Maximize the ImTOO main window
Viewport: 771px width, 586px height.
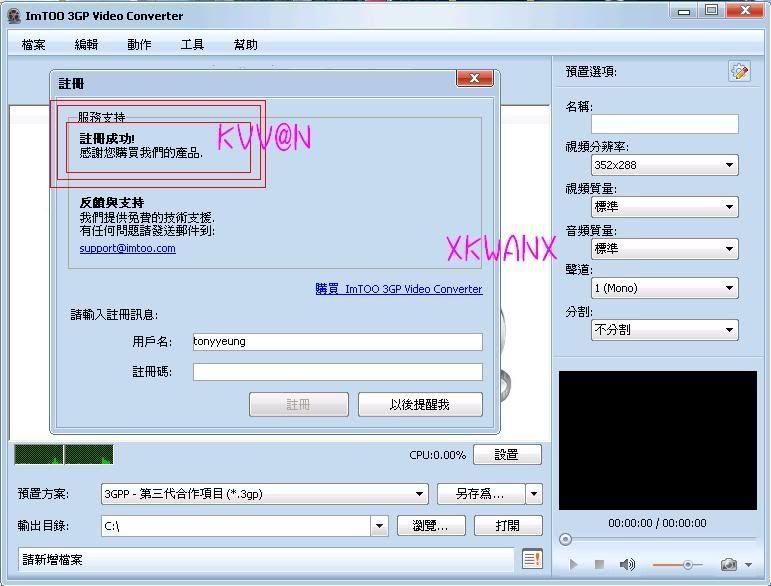coord(711,10)
